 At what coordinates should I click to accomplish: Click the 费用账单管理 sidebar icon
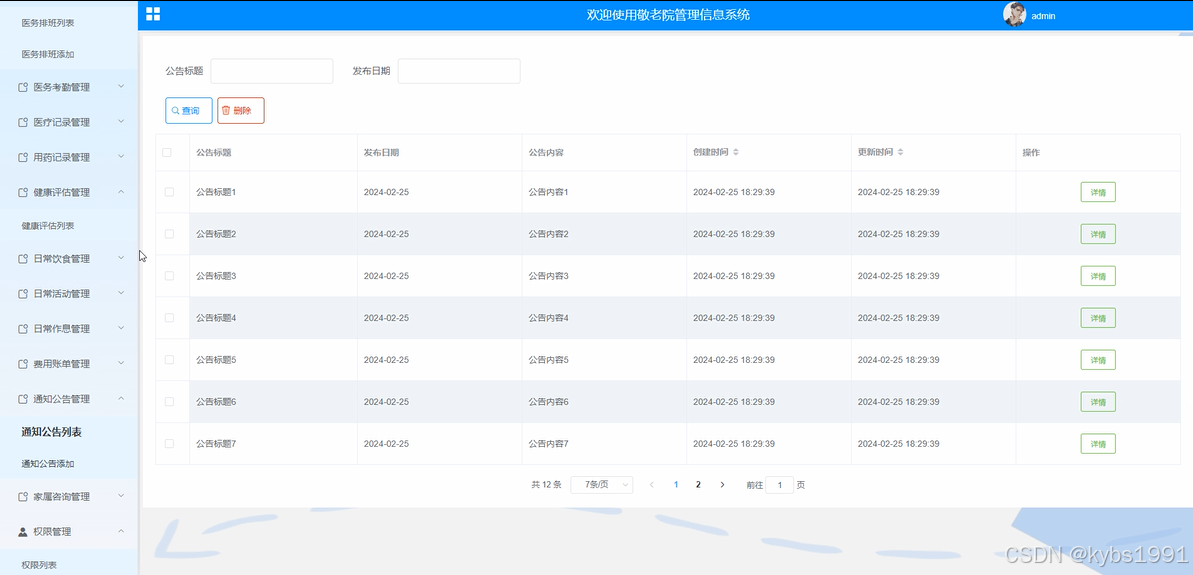pyautogui.click(x=23, y=364)
